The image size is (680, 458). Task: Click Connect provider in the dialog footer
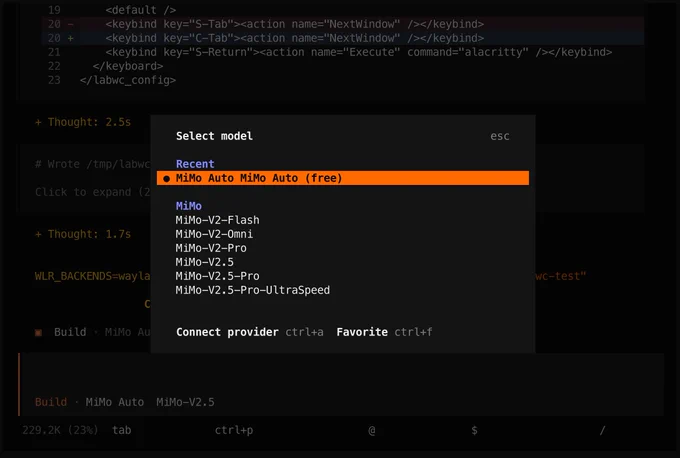click(227, 332)
